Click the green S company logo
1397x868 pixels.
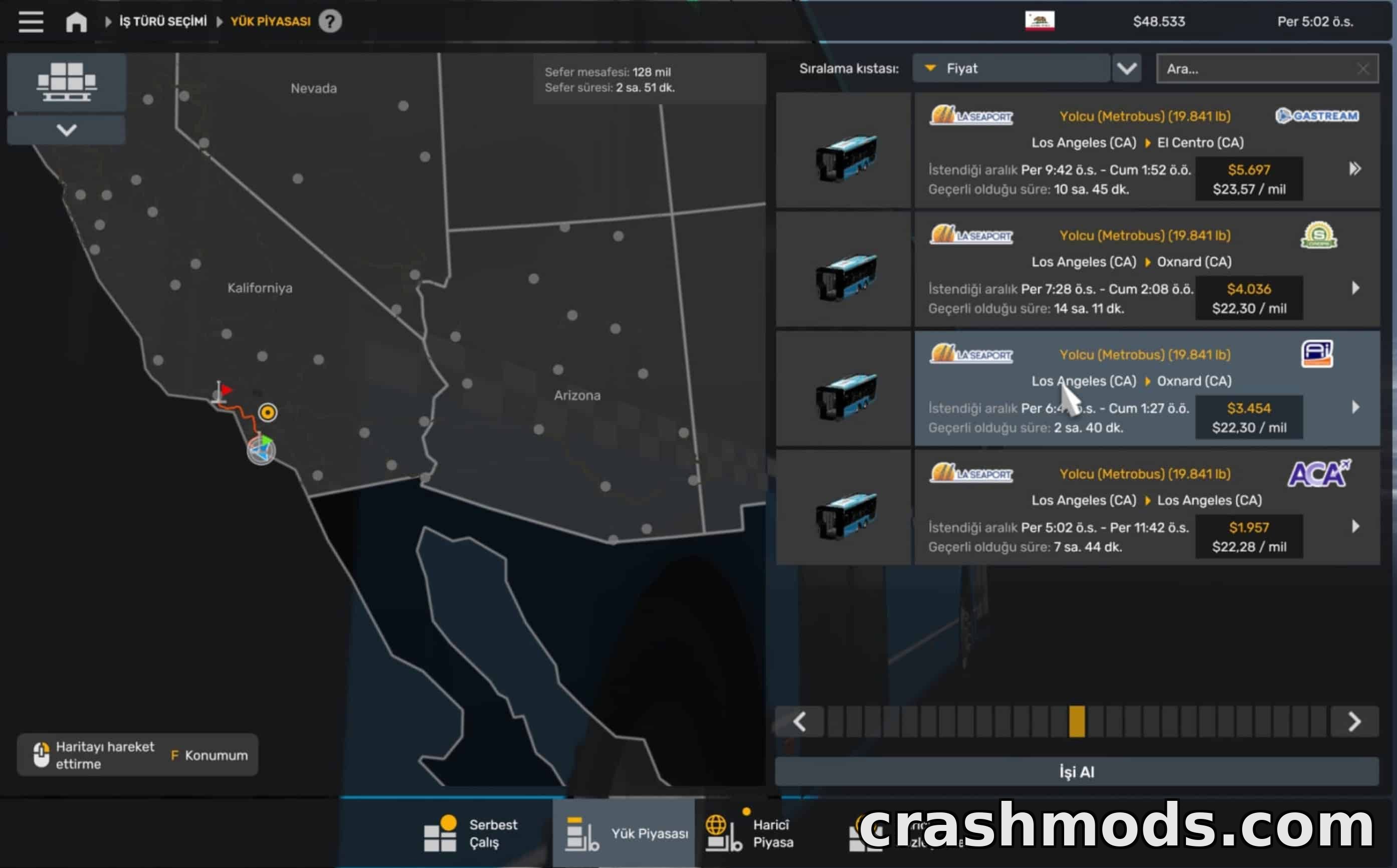(1318, 236)
